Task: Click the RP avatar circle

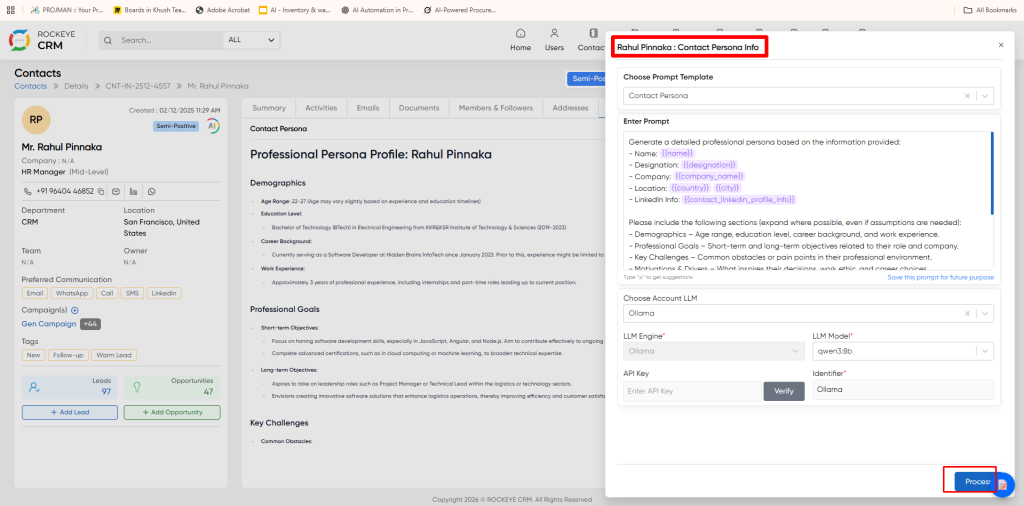Action: pos(36,120)
